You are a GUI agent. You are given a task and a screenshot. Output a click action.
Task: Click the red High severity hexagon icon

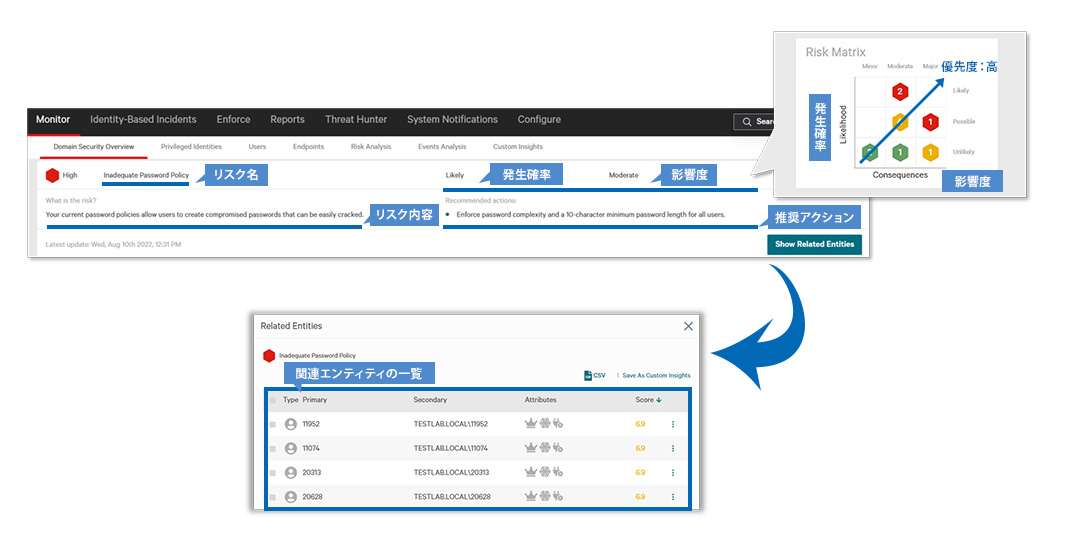pyautogui.click(x=52, y=175)
